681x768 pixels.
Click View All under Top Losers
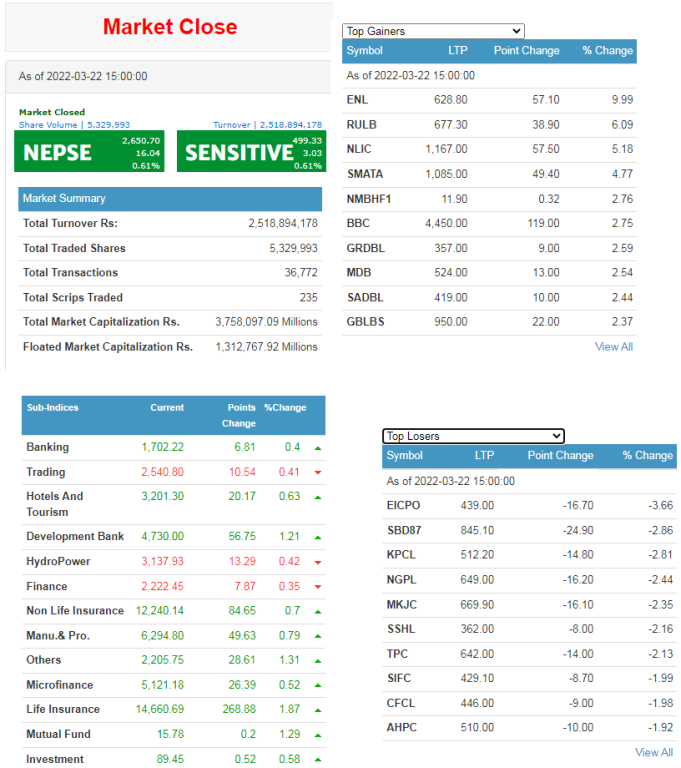point(654,752)
